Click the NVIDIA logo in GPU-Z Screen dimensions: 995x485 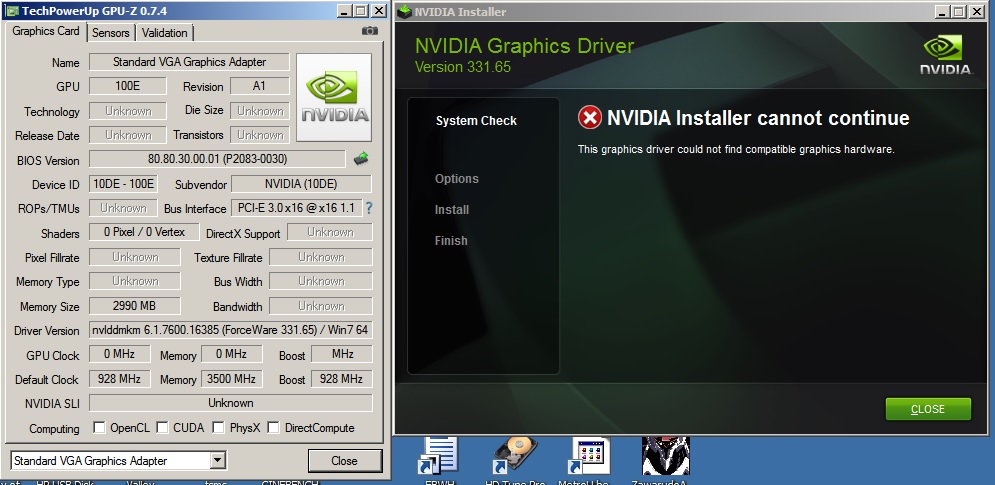[x=334, y=97]
